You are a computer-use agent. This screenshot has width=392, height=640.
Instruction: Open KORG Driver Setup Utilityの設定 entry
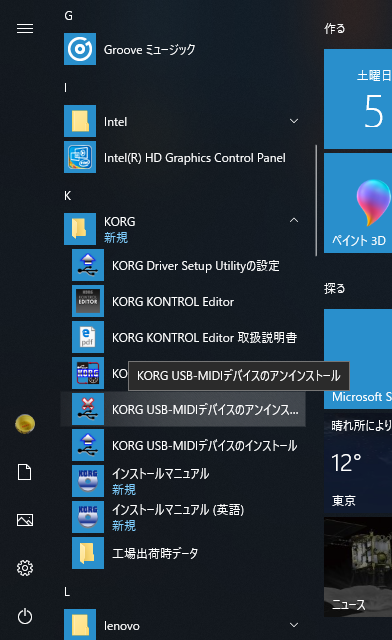click(196, 266)
